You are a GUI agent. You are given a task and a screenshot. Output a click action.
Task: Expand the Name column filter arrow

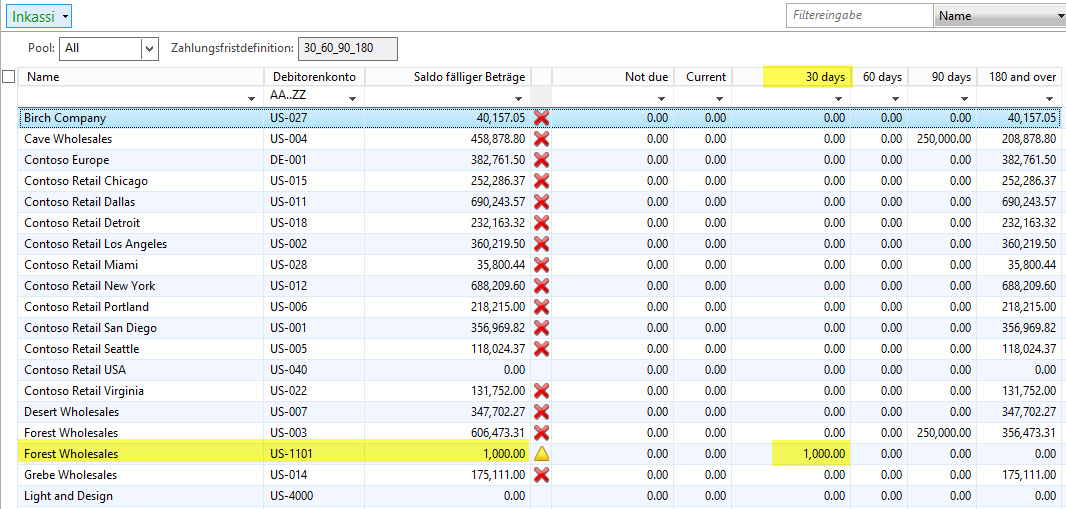(251, 98)
